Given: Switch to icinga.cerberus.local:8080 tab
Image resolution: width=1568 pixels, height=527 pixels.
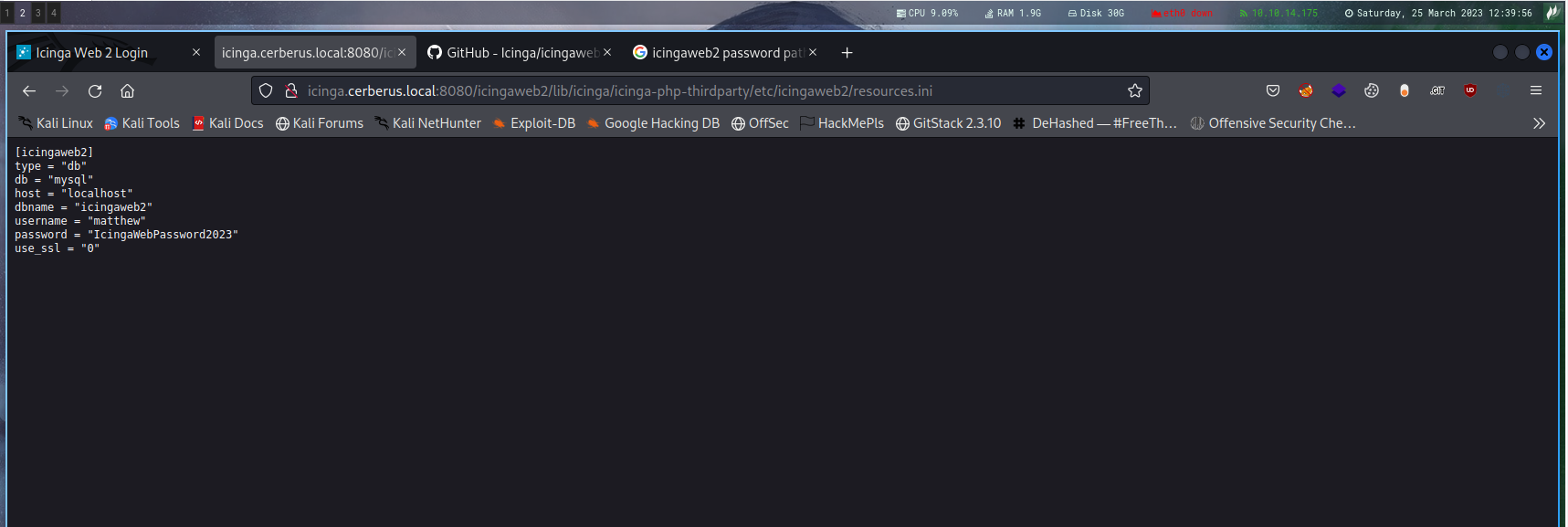Looking at the screenshot, I should point(315,52).
